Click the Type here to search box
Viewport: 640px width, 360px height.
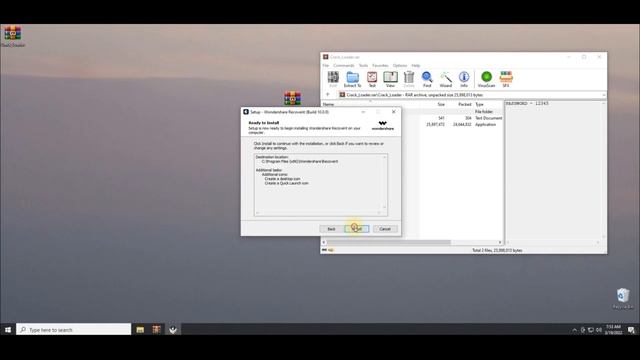pyautogui.click(x=74, y=329)
